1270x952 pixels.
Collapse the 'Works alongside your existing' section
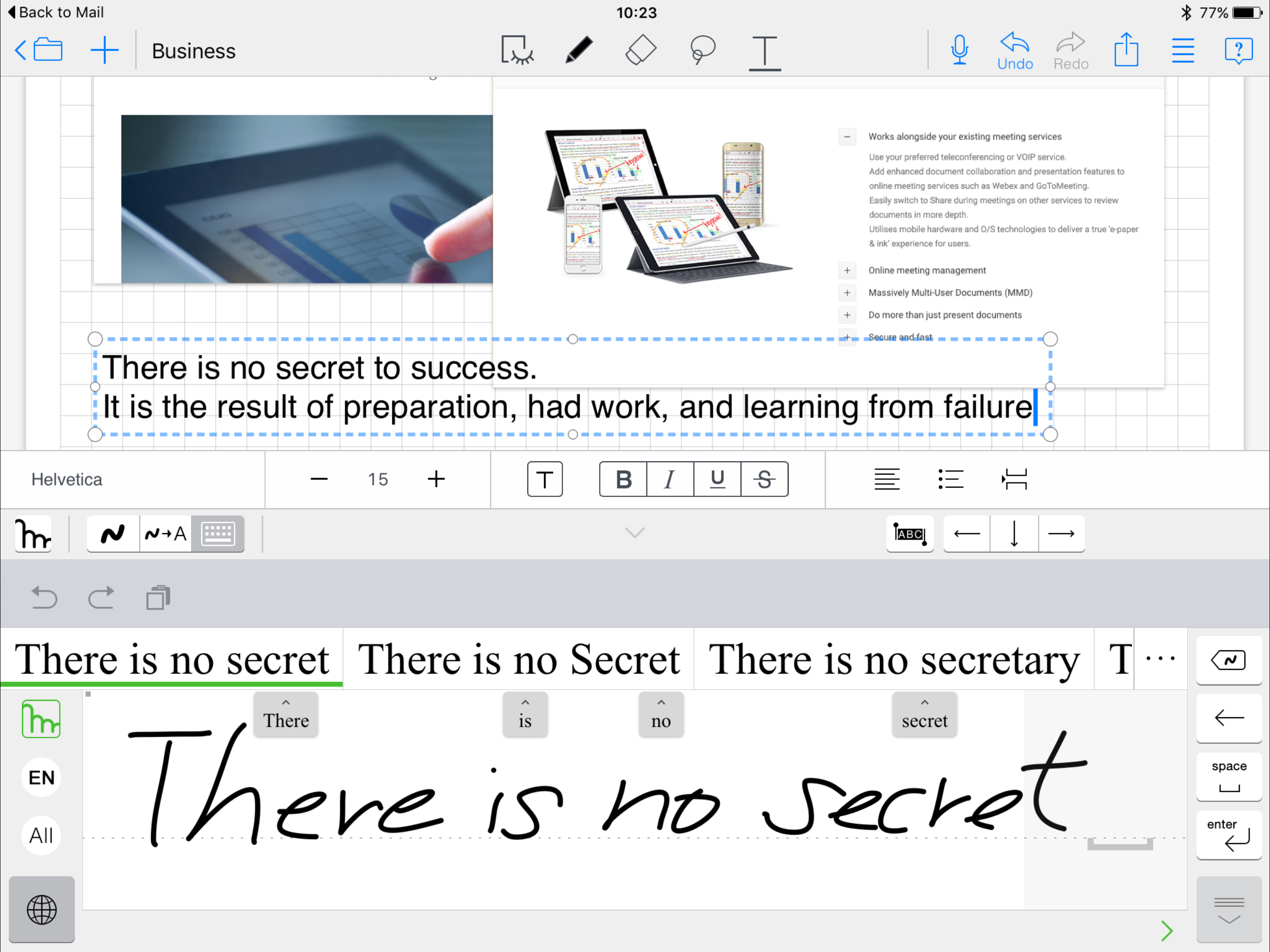(x=847, y=137)
